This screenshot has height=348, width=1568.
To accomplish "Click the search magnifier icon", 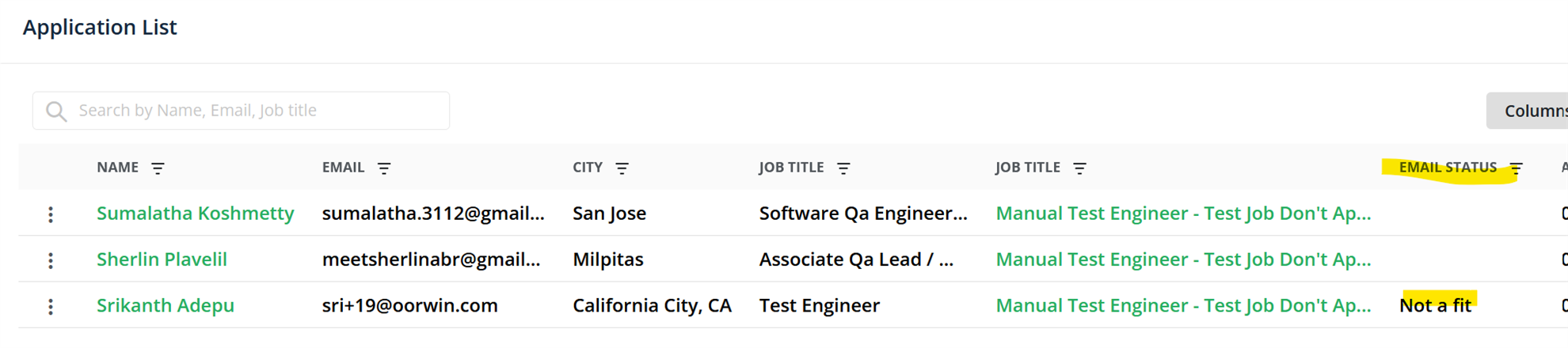I will tap(56, 112).
